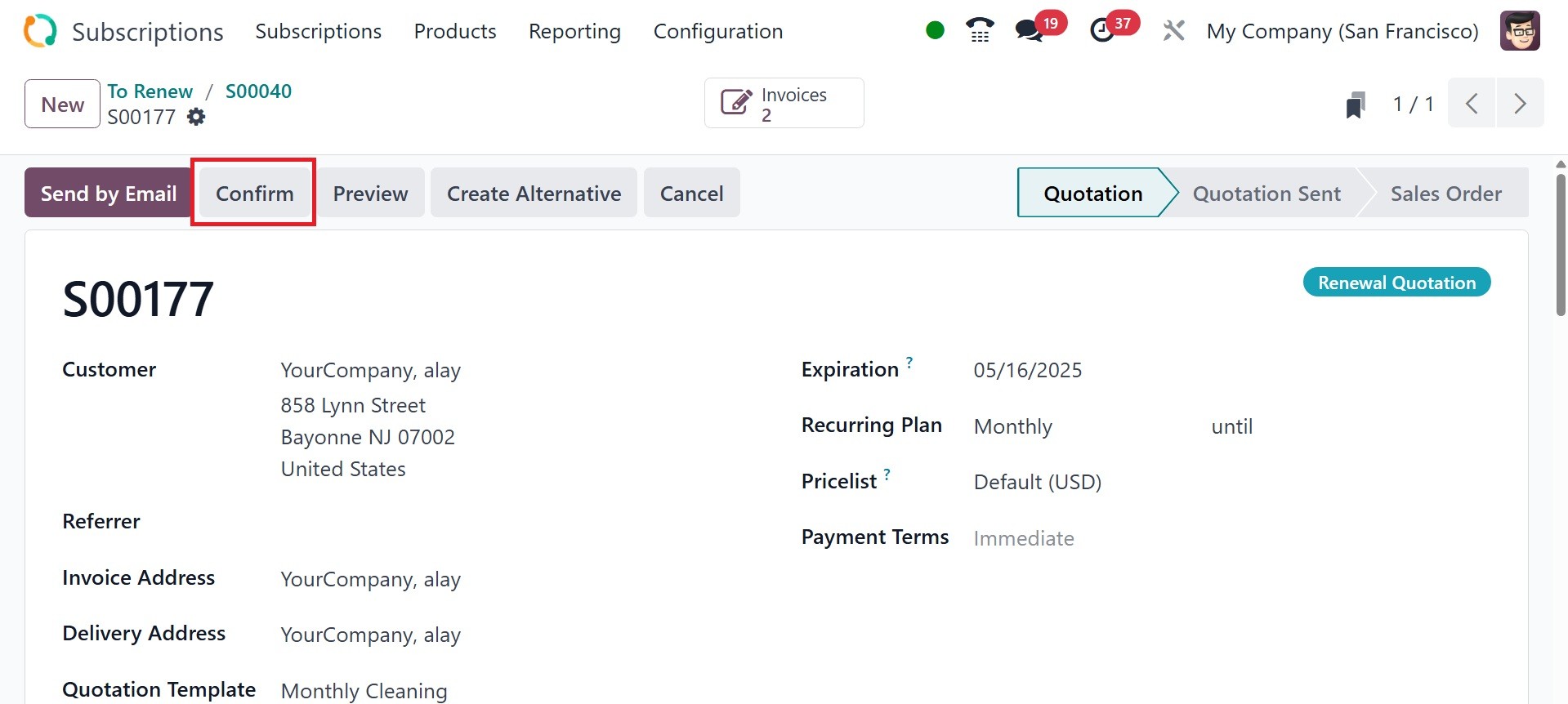
Task: Click the bookmark icon near pager
Action: point(1356,105)
